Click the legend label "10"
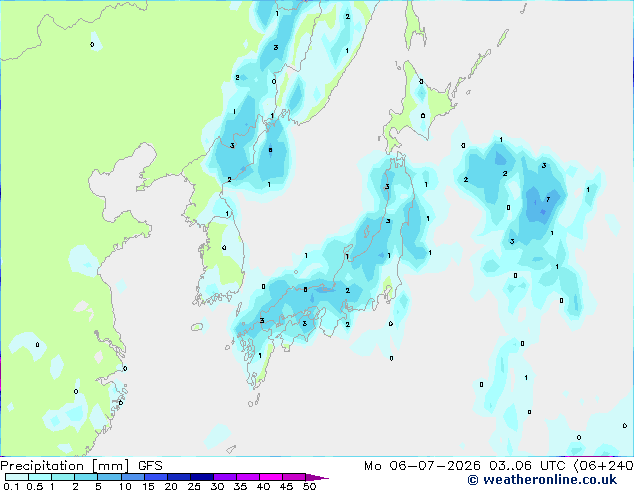Image resolution: width=634 pixels, height=490 pixels. [x=125, y=486]
